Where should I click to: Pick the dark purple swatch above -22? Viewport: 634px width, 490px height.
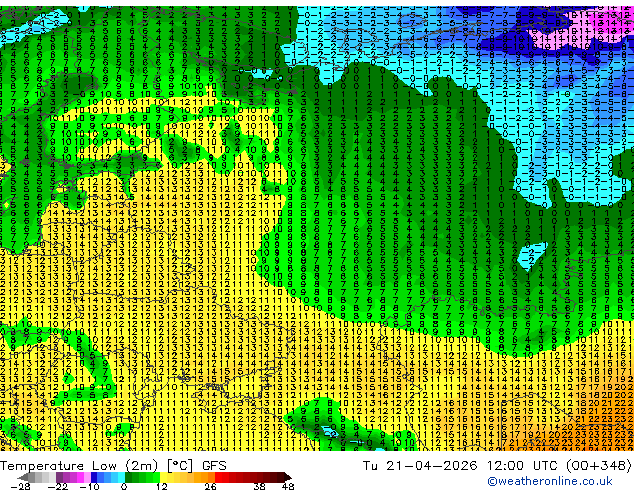[59, 477]
